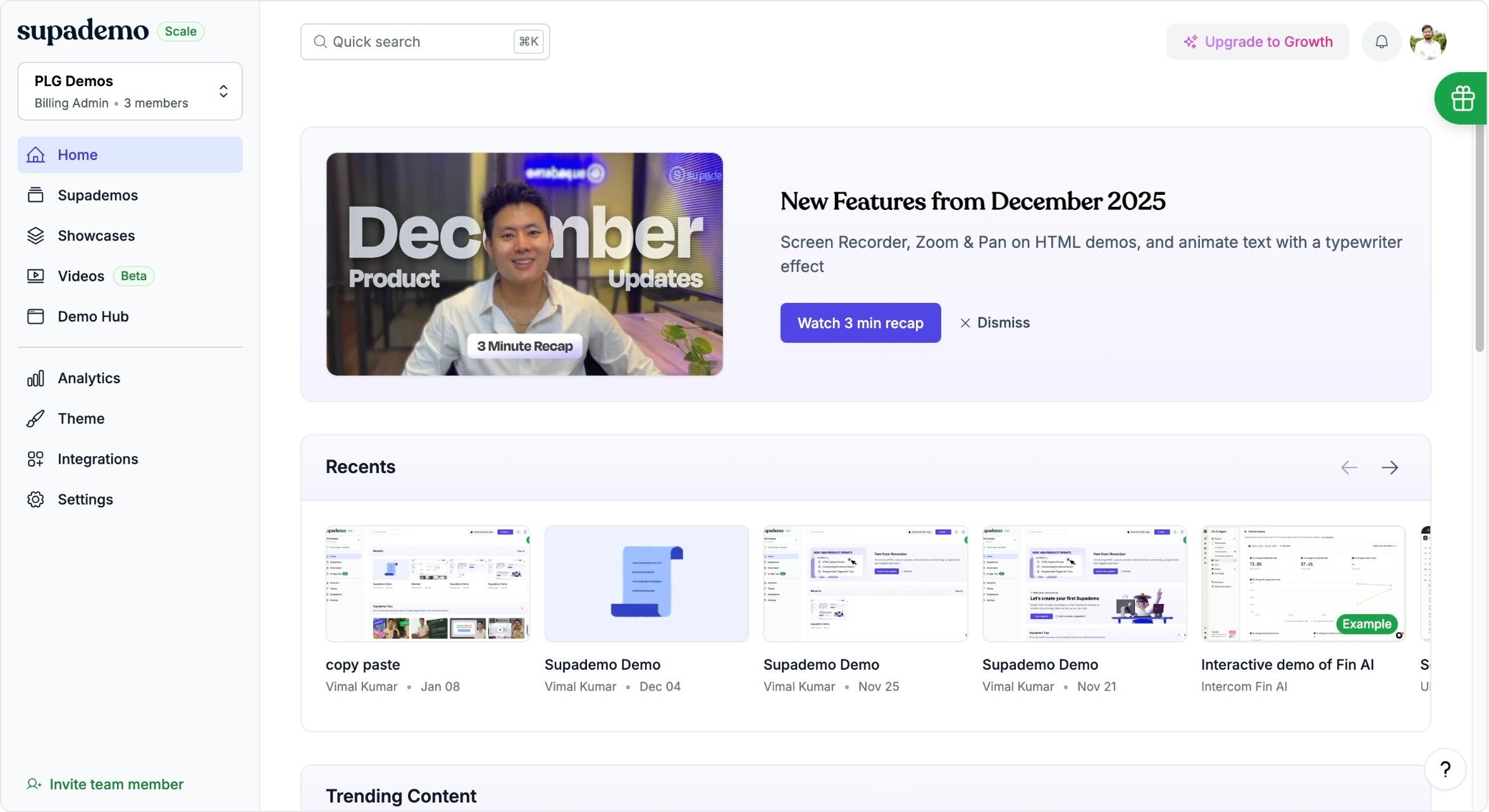Click the Integrations grid-plus icon
Image resolution: width=1489 pixels, height=812 pixels.
pos(35,459)
